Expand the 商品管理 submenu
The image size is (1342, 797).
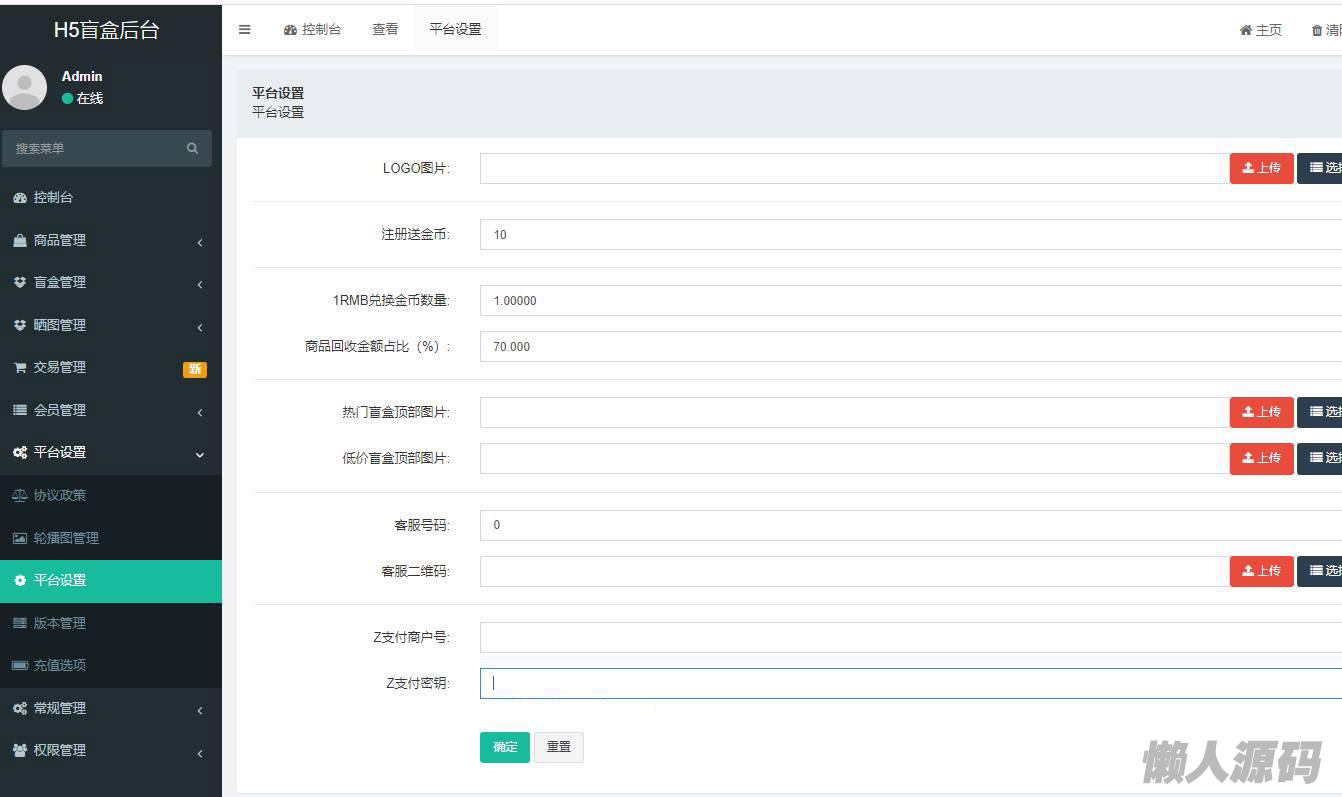tap(110, 240)
